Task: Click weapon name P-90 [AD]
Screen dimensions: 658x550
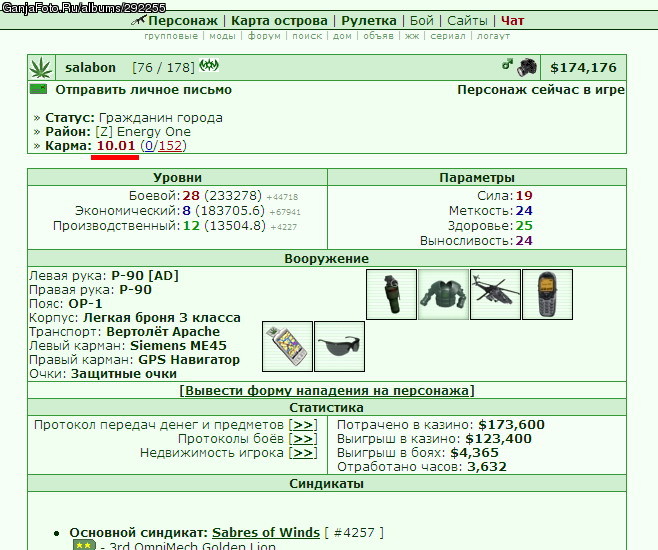Action: (145, 276)
